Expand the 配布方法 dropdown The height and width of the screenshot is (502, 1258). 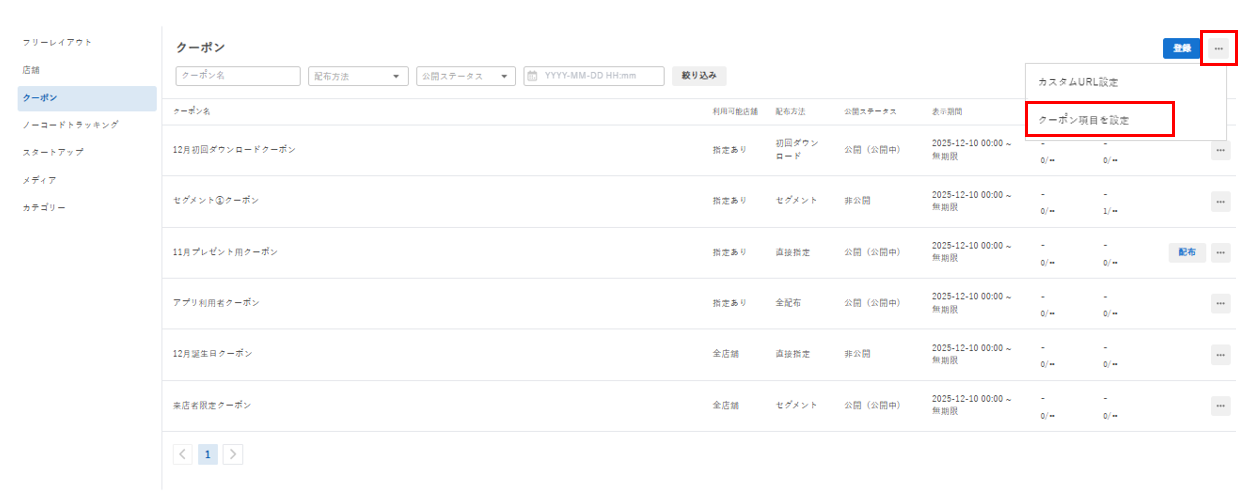[x=358, y=76]
